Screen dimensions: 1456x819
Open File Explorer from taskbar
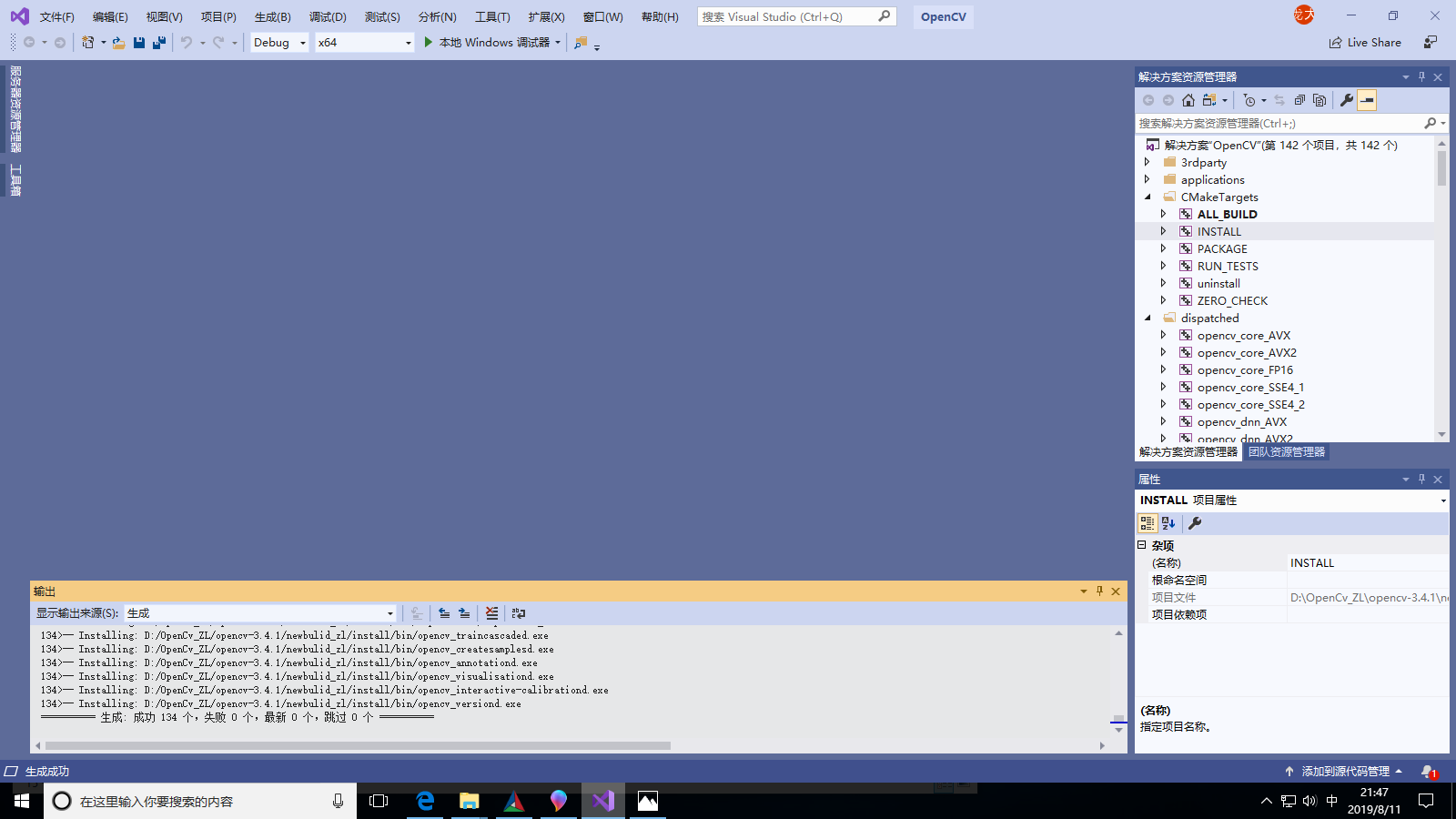point(469,801)
